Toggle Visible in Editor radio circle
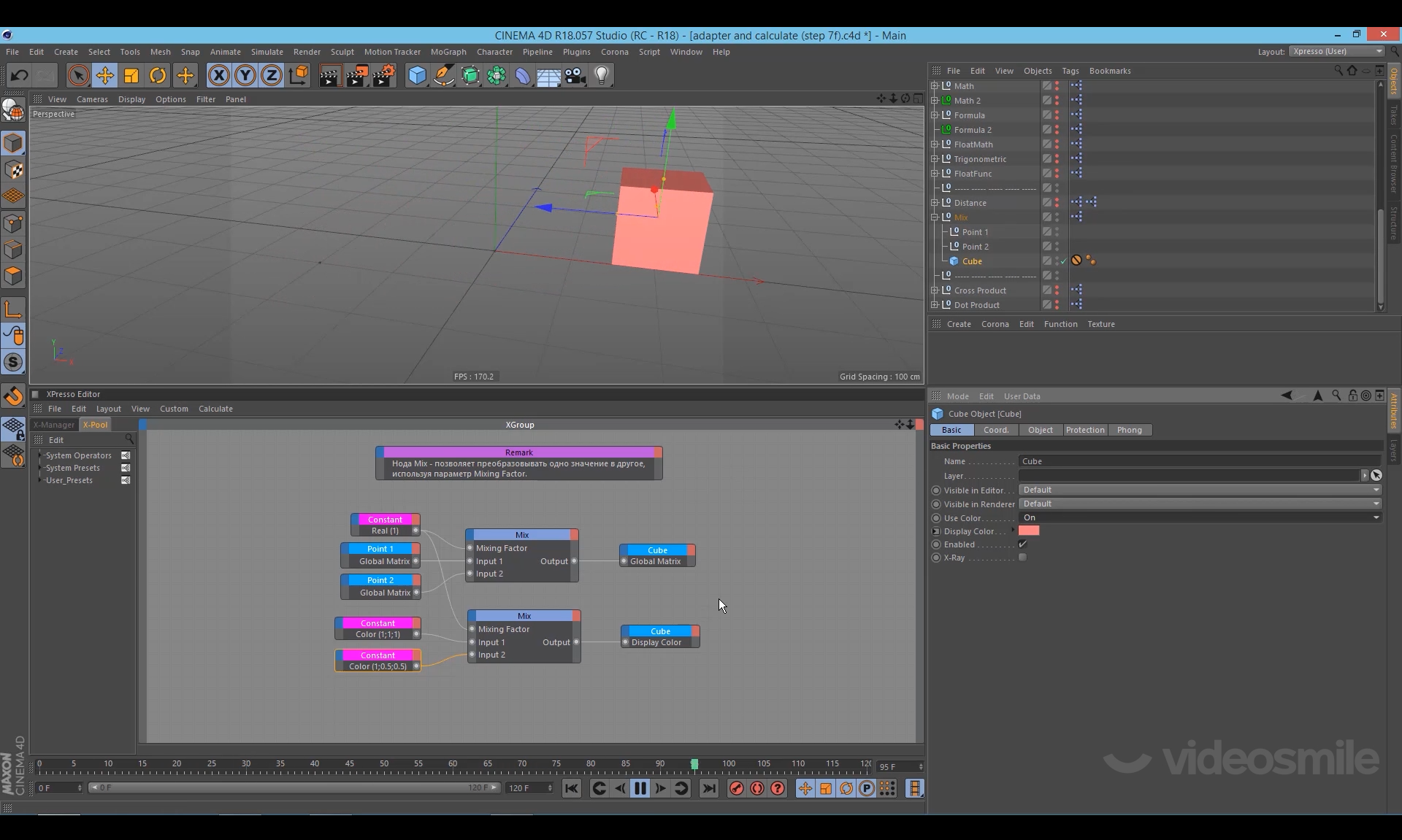This screenshot has height=840, width=1402. tap(936, 490)
